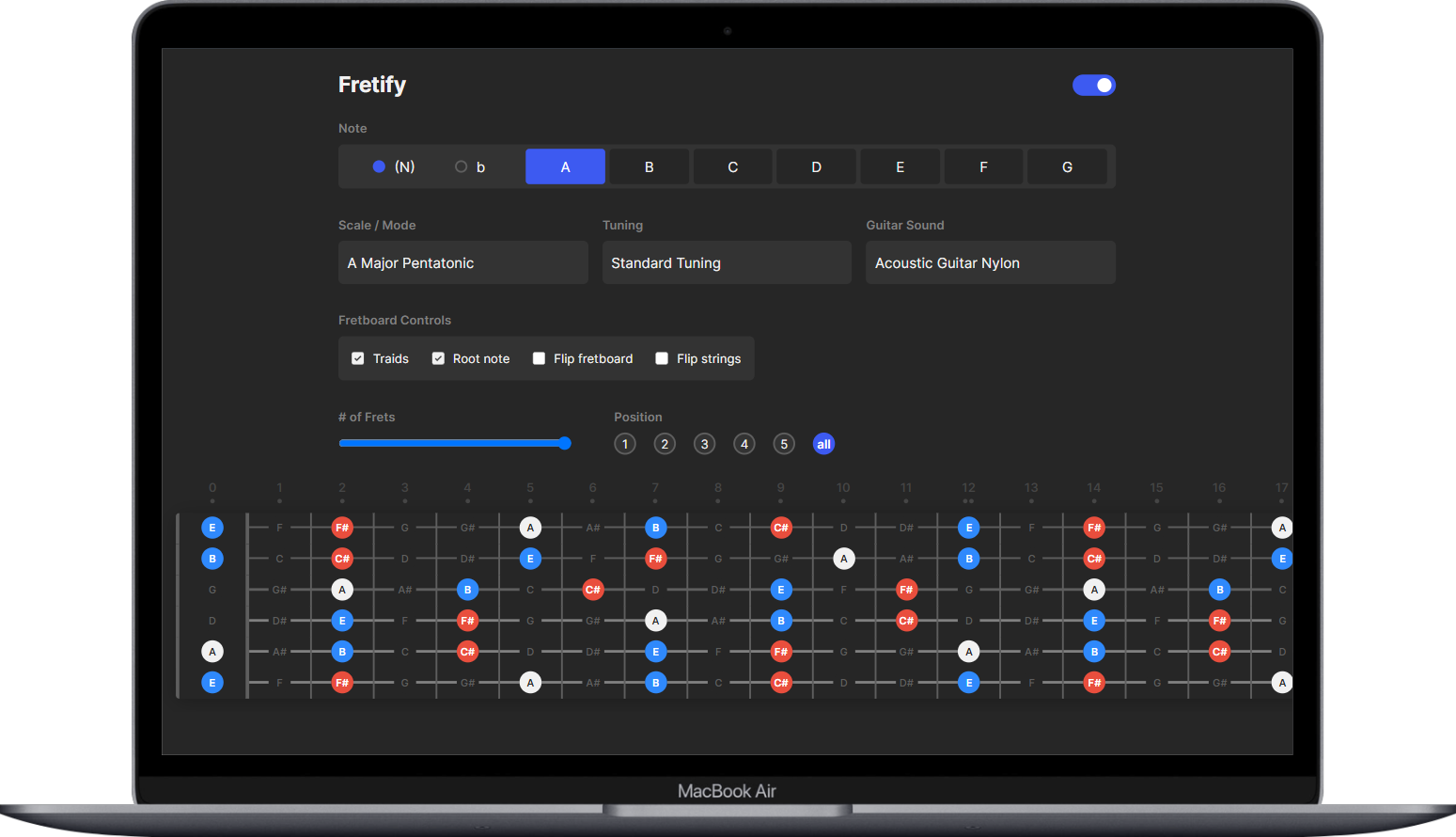
Task: Click the white A marker at fret 17 high string
Action: click(1282, 528)
